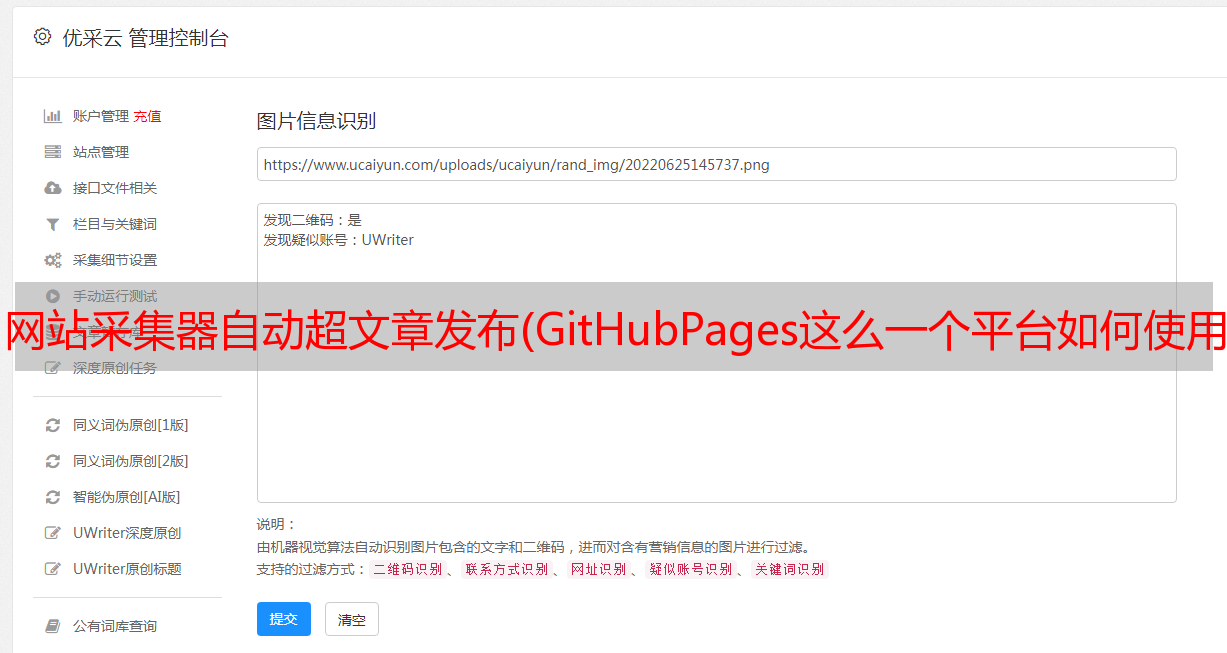Screen dimensions: 1227x653
Task: Click the cloud upload icon for 接口文件相关
Action: pyautogui.click(x=53, y=188)
